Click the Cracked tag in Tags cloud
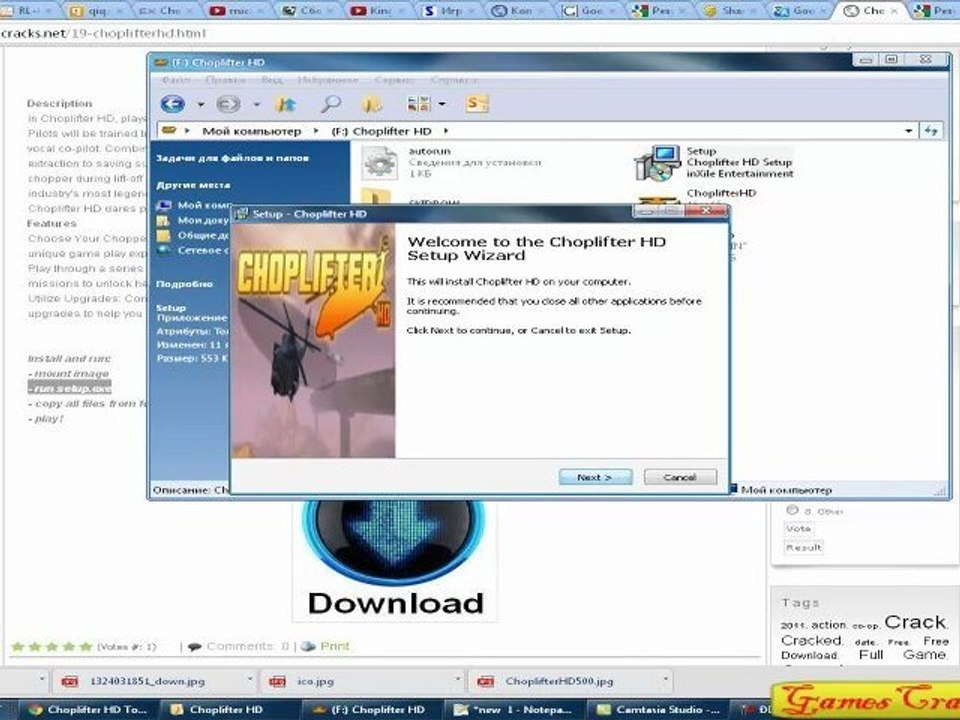This screenshot has height=720, width=960. point(812,640)
